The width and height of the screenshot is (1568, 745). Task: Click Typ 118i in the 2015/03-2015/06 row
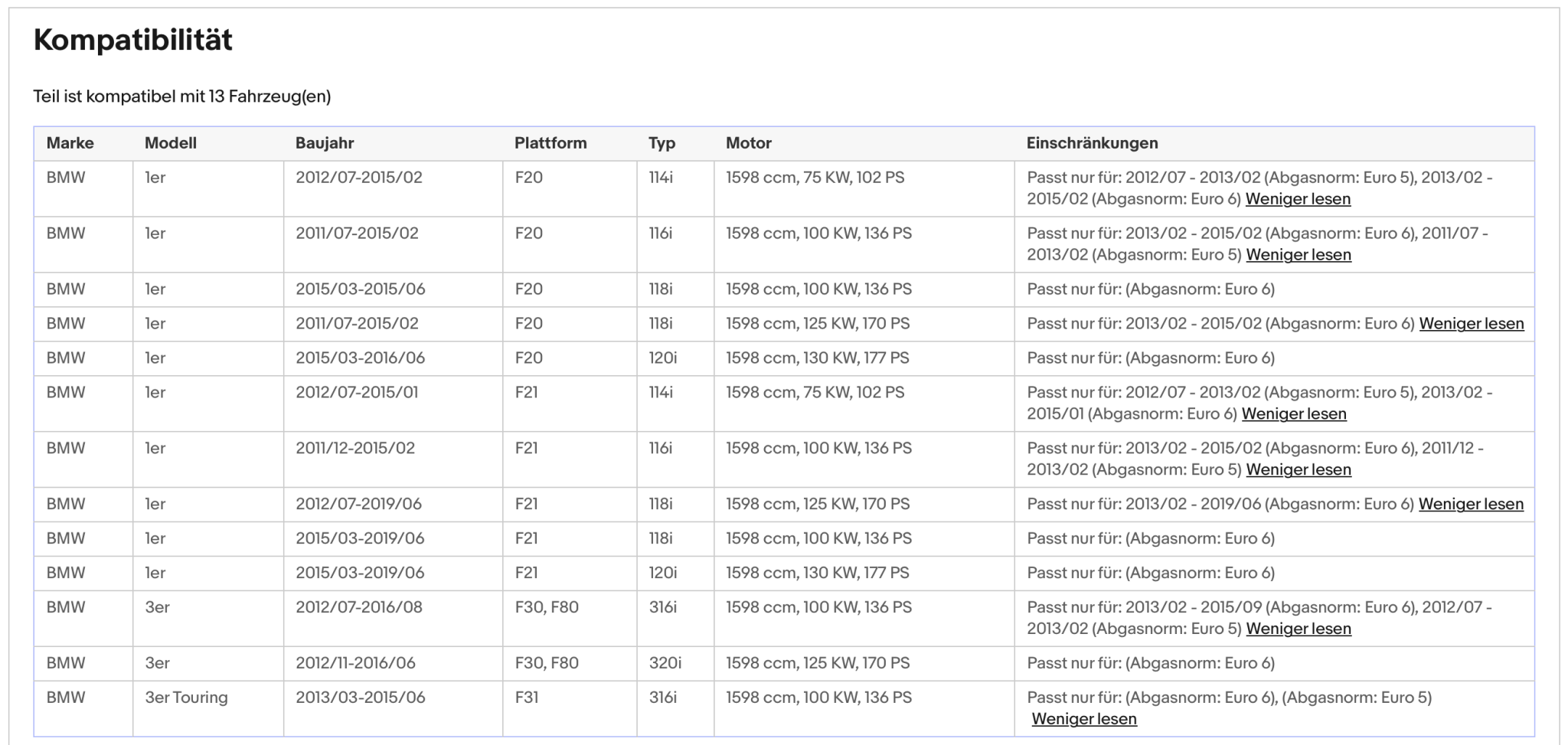(661, 289)
